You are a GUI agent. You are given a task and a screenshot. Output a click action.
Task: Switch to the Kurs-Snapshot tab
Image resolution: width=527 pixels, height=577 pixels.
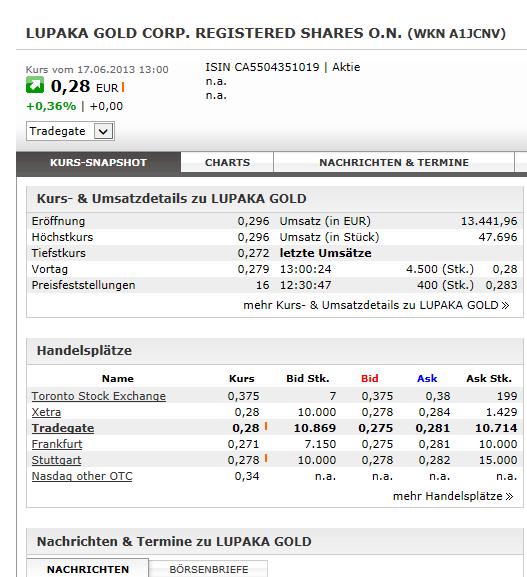click(98, 163)
